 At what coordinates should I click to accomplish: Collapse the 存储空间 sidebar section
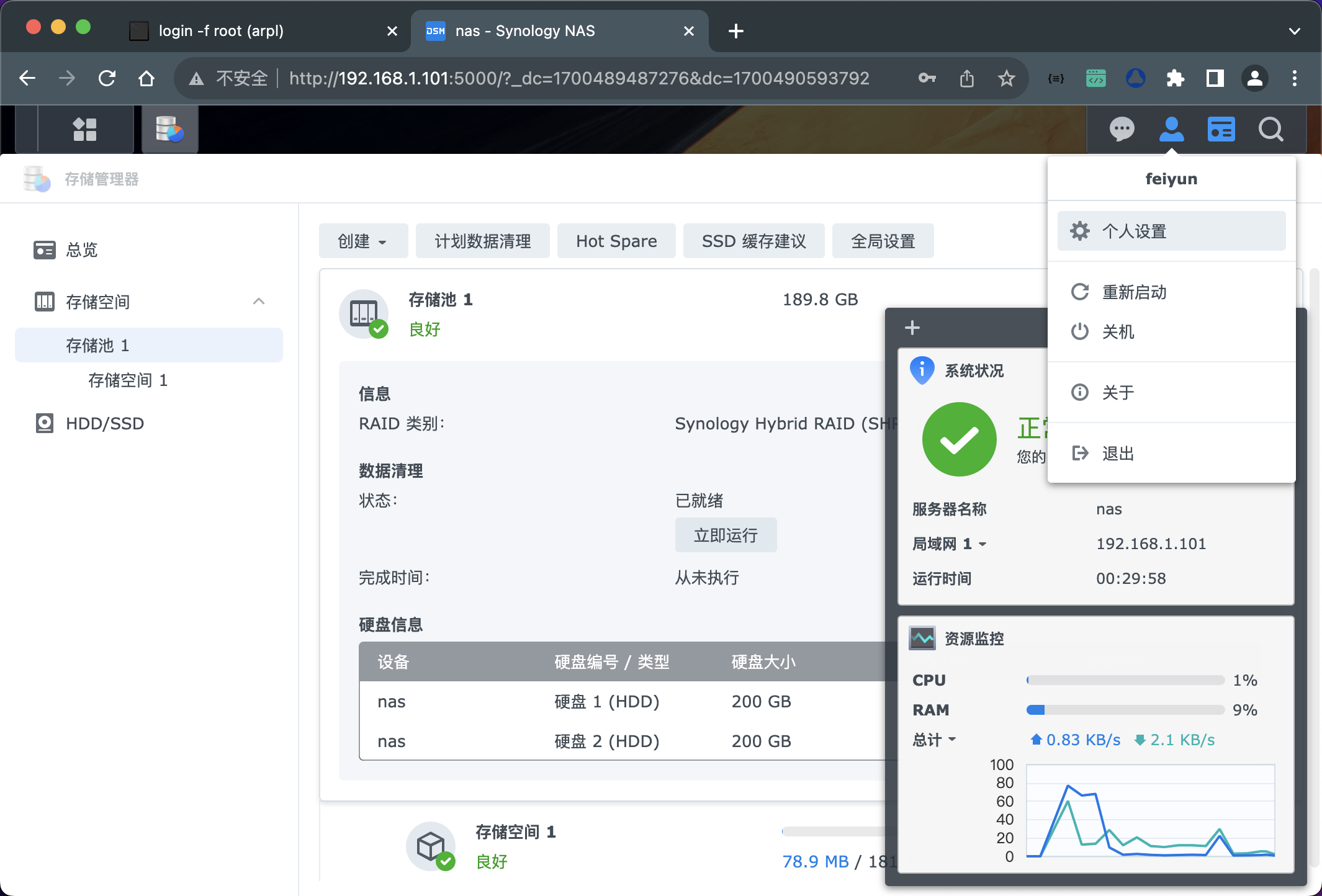(259, 302)
